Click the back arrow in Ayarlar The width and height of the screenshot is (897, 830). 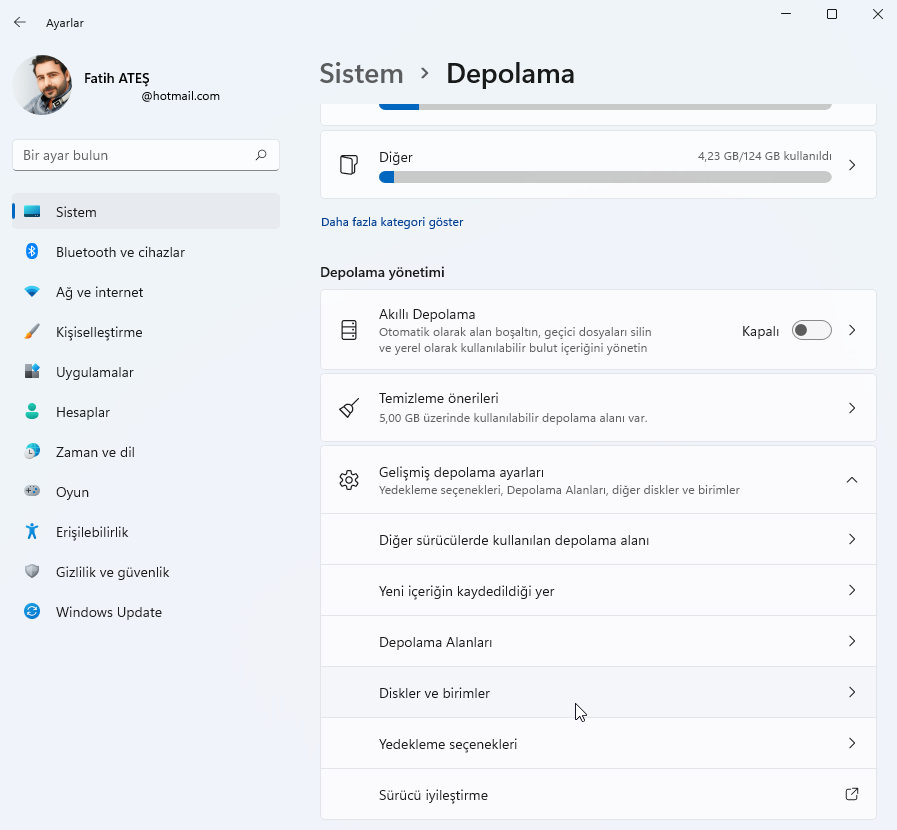pyautogui.click(x=19, y=22)
